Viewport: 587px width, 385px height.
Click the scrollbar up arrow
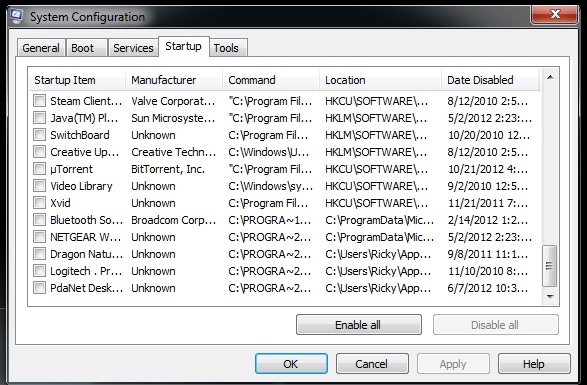[x=550, y=77]
